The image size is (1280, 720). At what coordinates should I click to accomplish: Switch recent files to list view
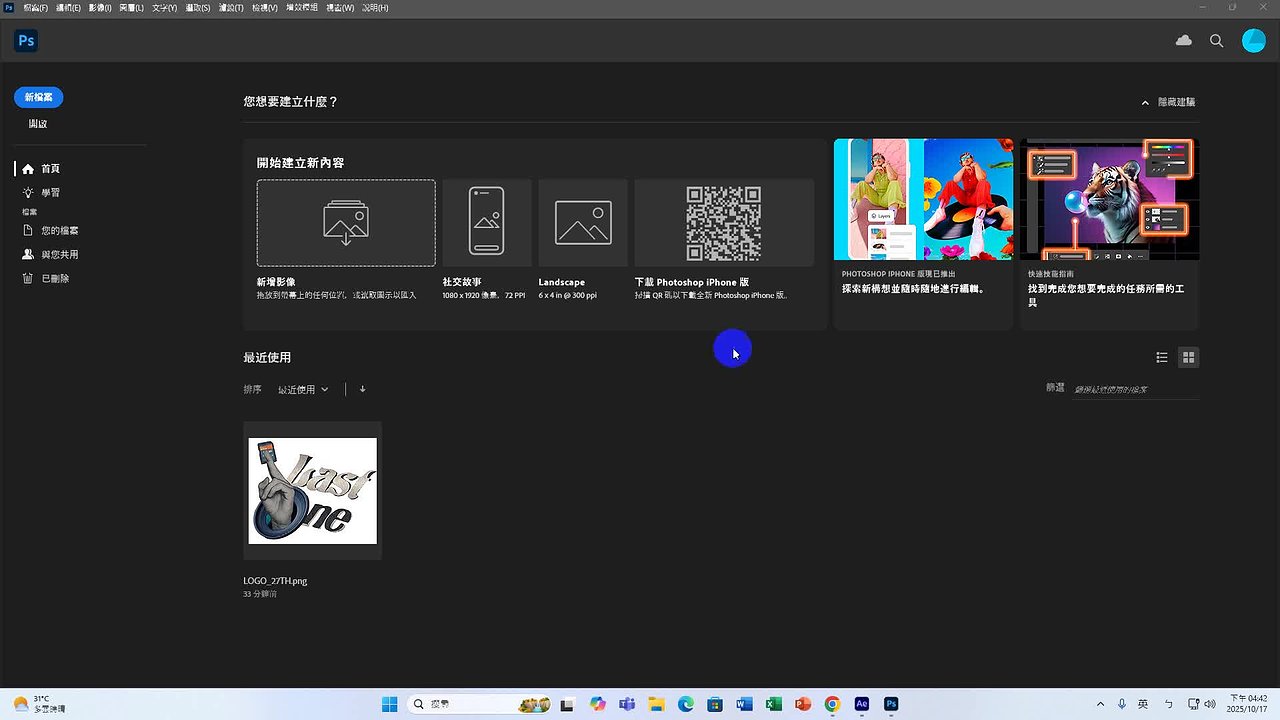[x=1161, y=357]
